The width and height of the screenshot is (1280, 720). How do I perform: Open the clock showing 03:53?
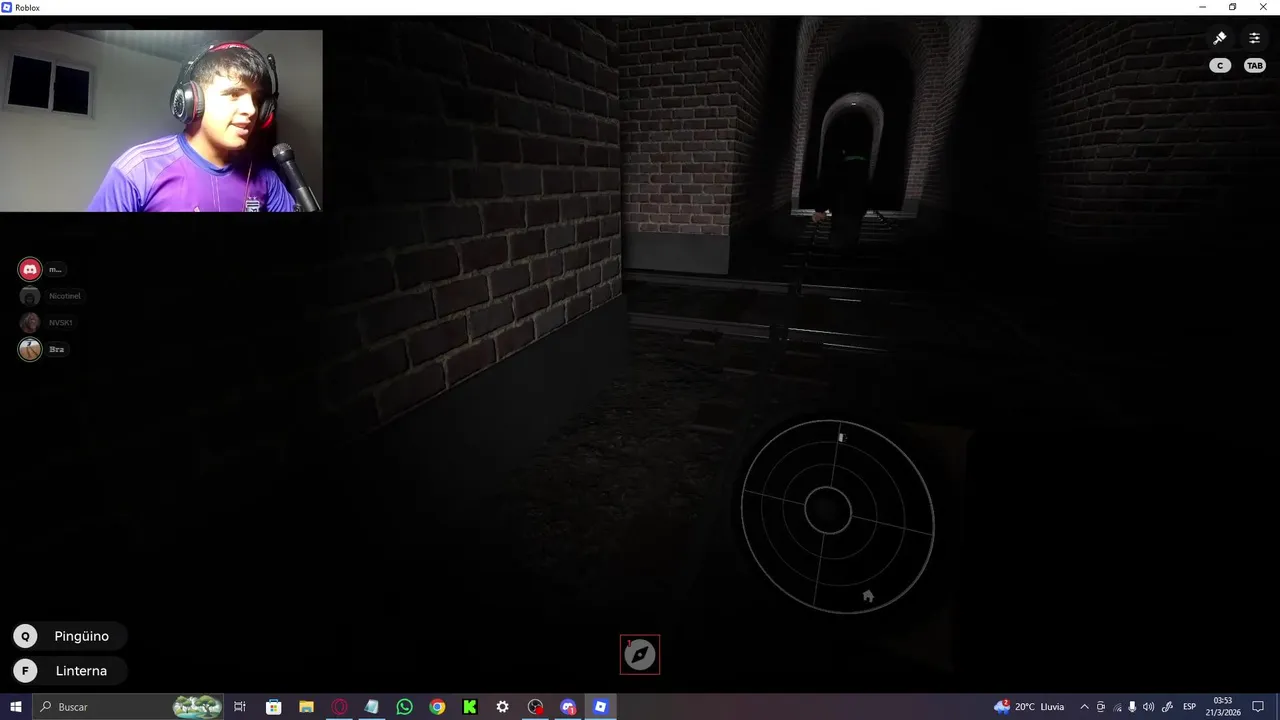click(x=1223, y=707)
